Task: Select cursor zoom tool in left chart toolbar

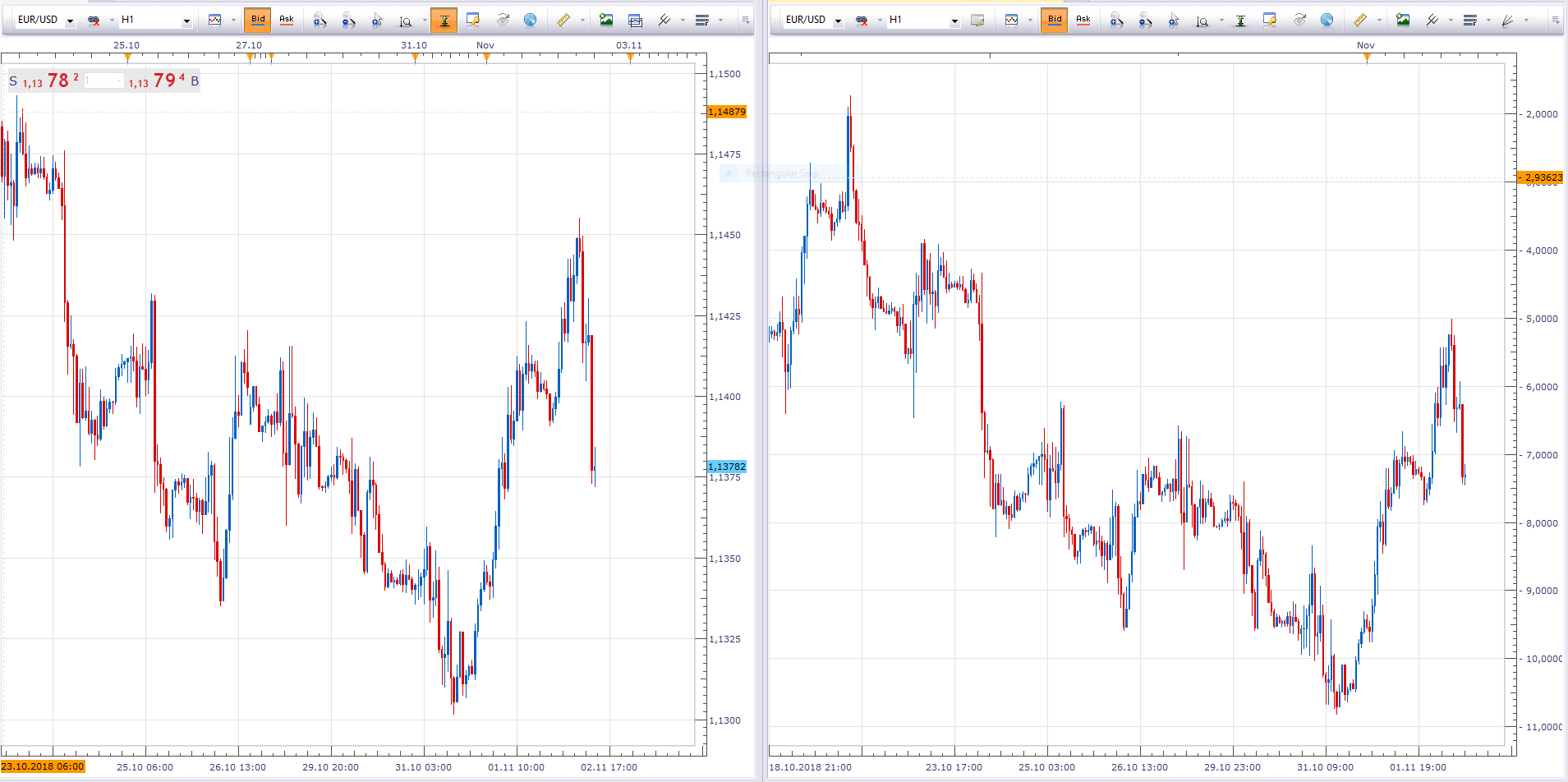Action: [377, 20]
